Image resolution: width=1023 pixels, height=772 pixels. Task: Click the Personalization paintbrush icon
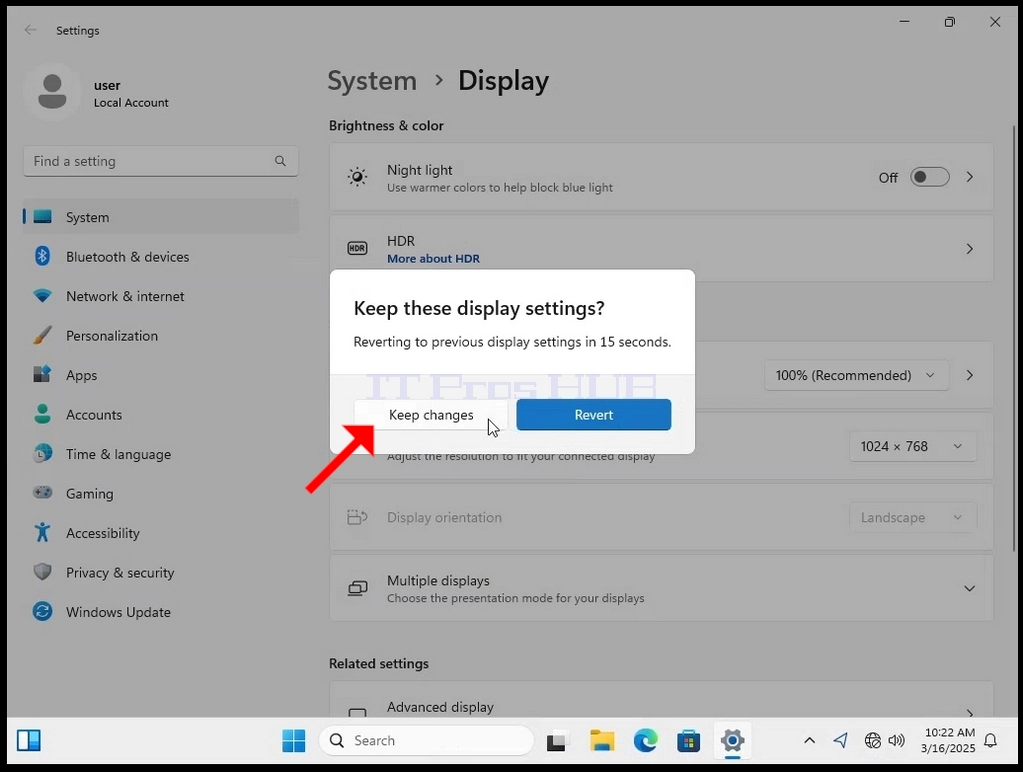pyautogui.click(x=42, y=335)
